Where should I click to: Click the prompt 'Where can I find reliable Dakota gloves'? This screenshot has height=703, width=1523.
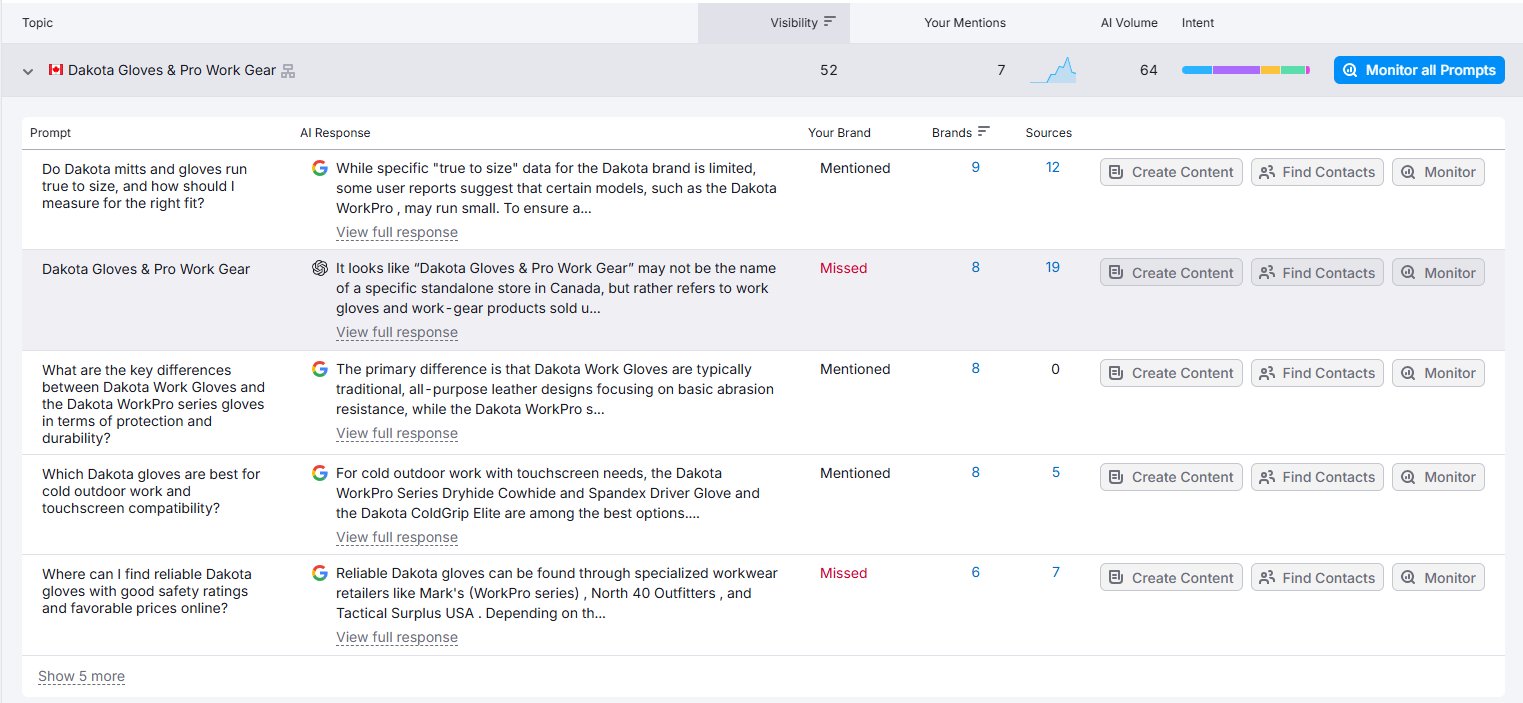(147, 591)
